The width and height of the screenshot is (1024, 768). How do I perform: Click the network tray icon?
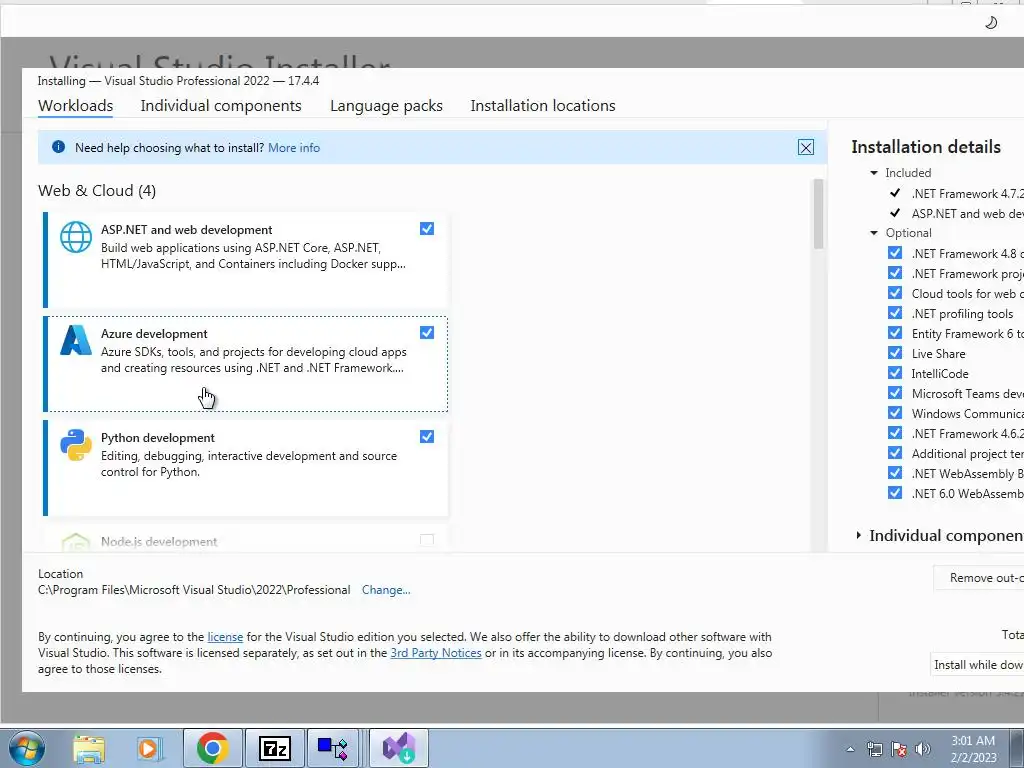click(x=874, y=749)
